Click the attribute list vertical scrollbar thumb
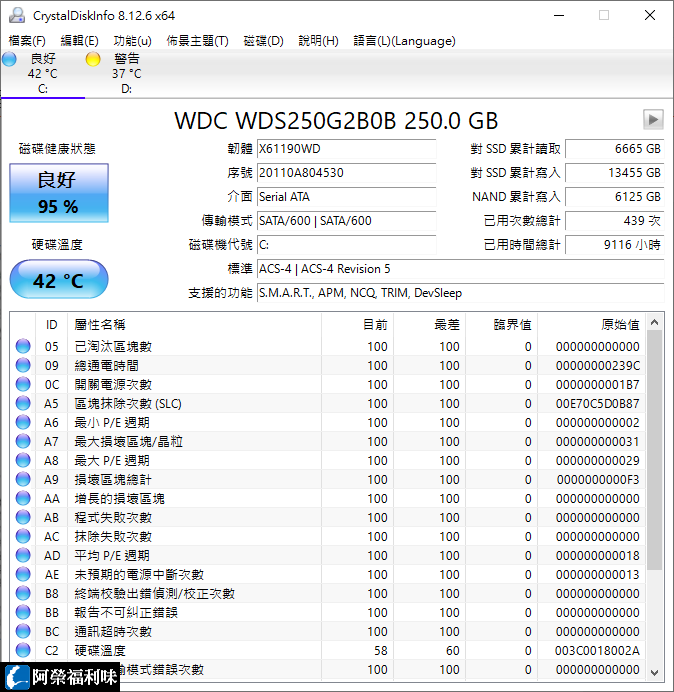 point(655,450)
